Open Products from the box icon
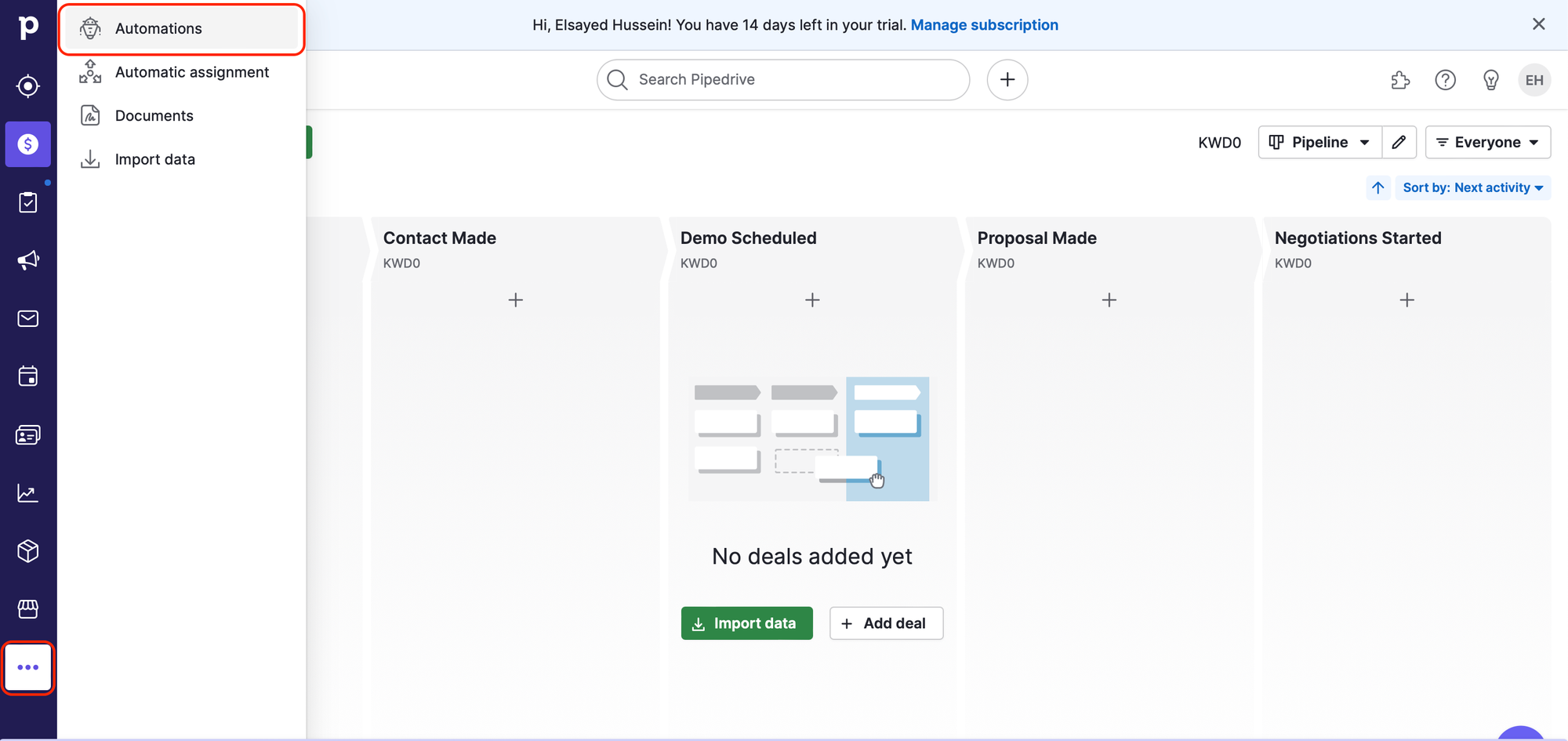The height and width of the screenshot is (741, 1568). [x=28, y=551]
